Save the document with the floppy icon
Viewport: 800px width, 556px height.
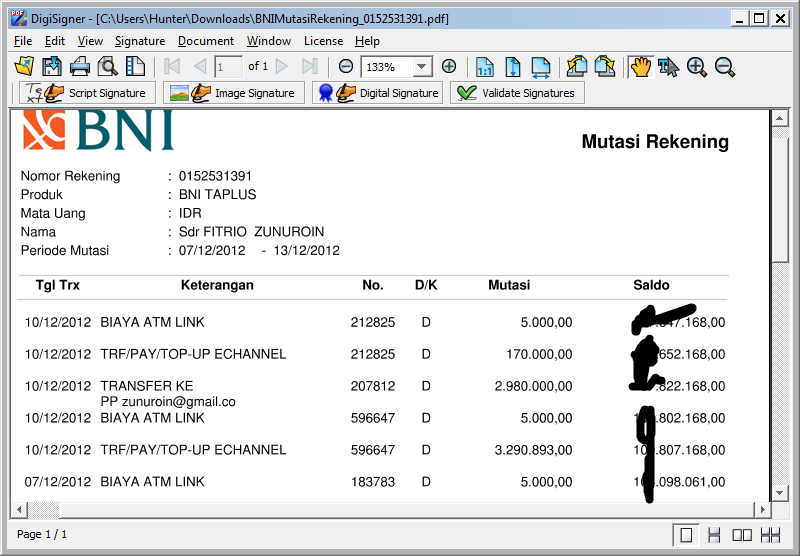click(52, 66)
